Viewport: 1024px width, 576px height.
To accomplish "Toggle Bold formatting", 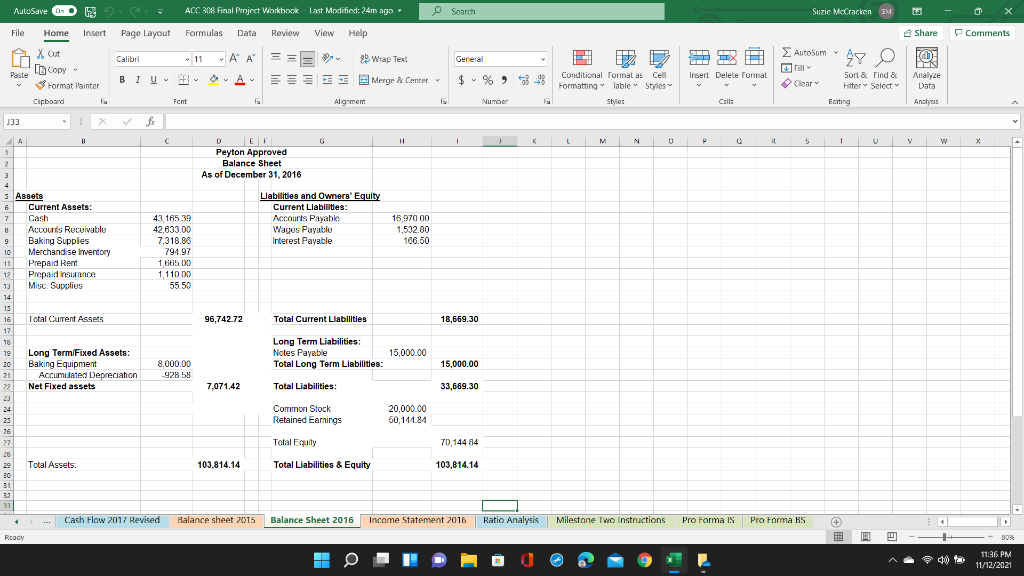I will (123, 79).
